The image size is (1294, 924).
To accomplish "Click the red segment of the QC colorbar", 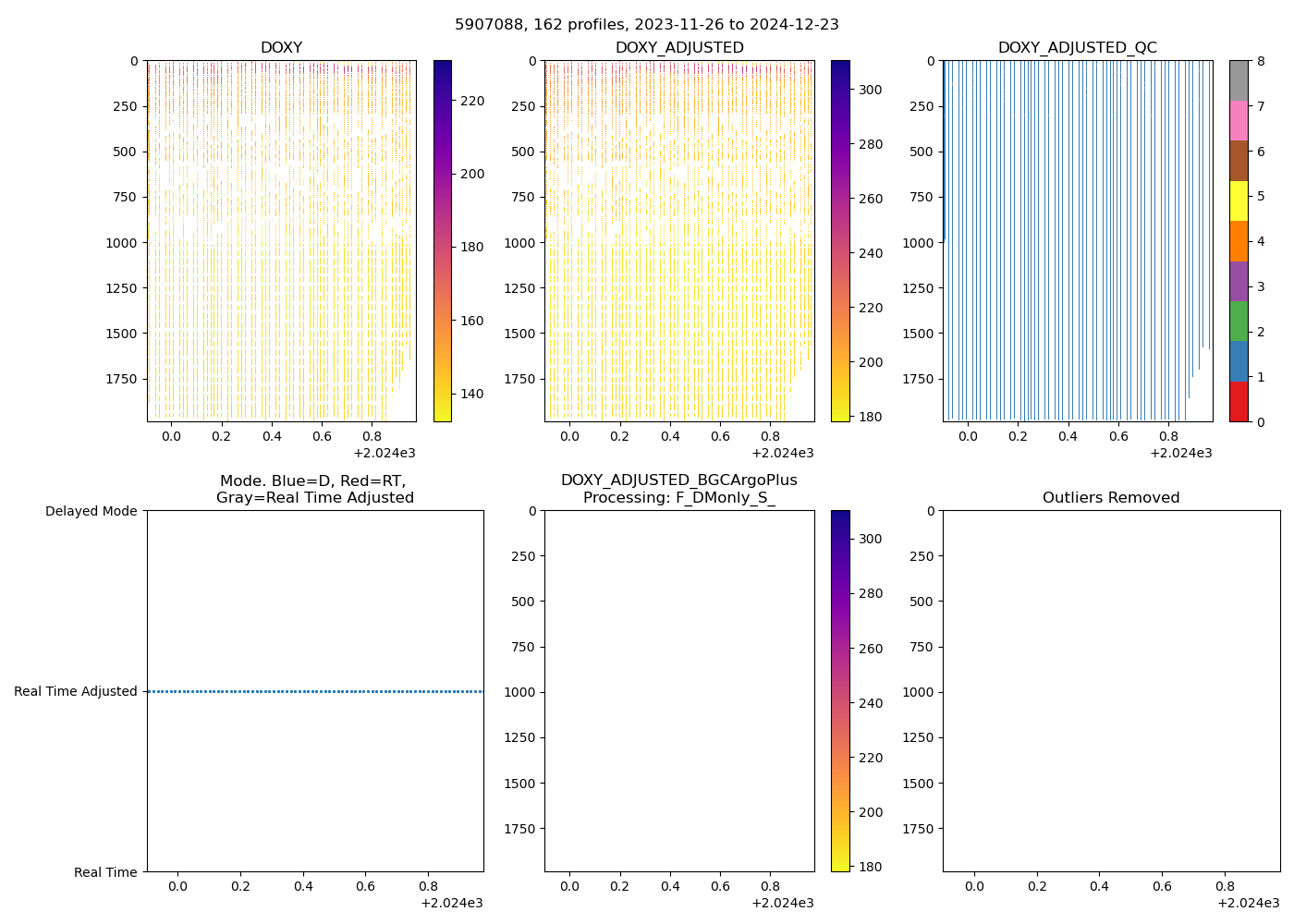I will pyautogui.click(x=1239, y=402).
